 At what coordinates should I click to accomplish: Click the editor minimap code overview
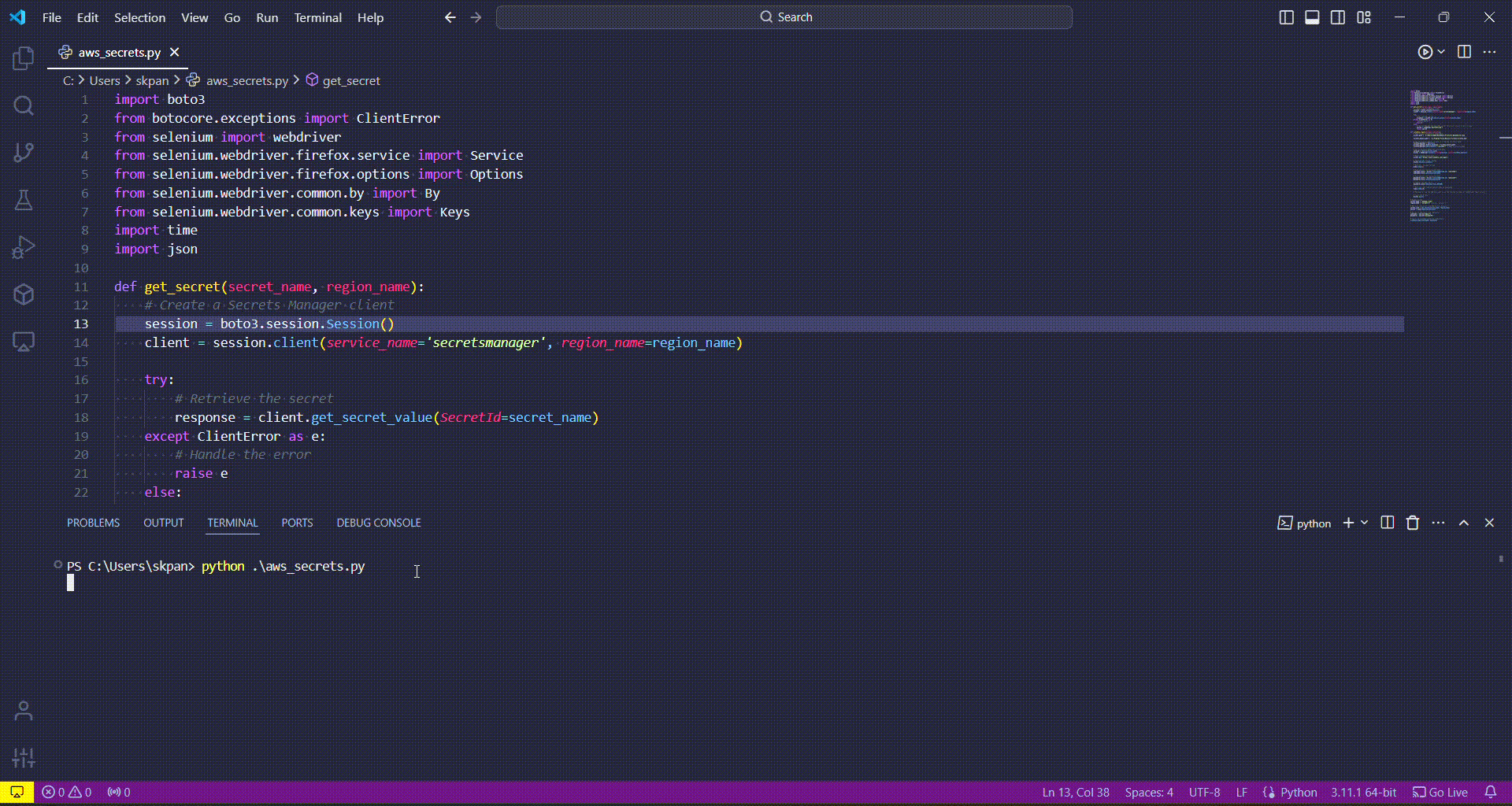coord(1446,155)
